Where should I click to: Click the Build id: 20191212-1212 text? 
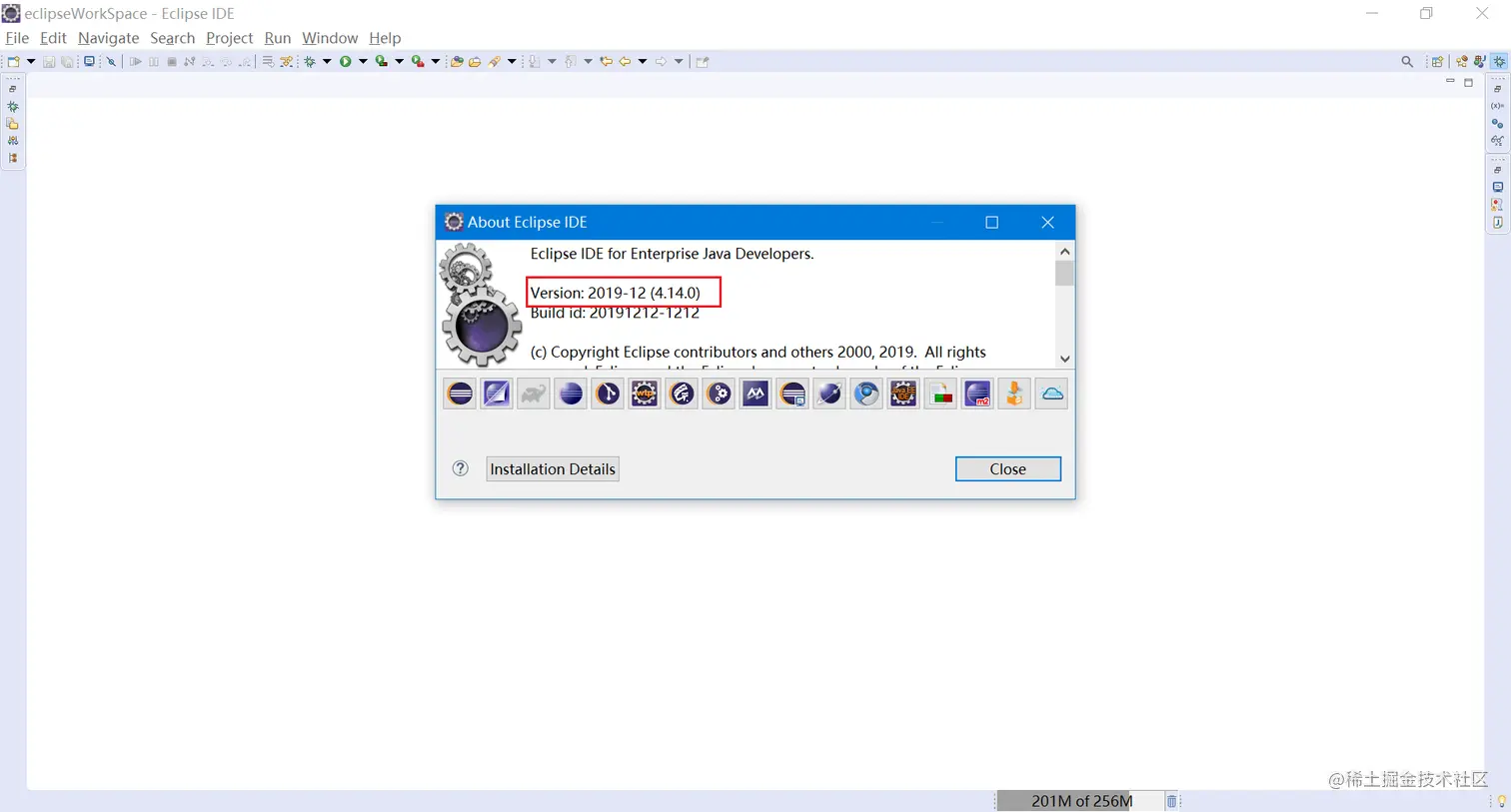[615, 313]
